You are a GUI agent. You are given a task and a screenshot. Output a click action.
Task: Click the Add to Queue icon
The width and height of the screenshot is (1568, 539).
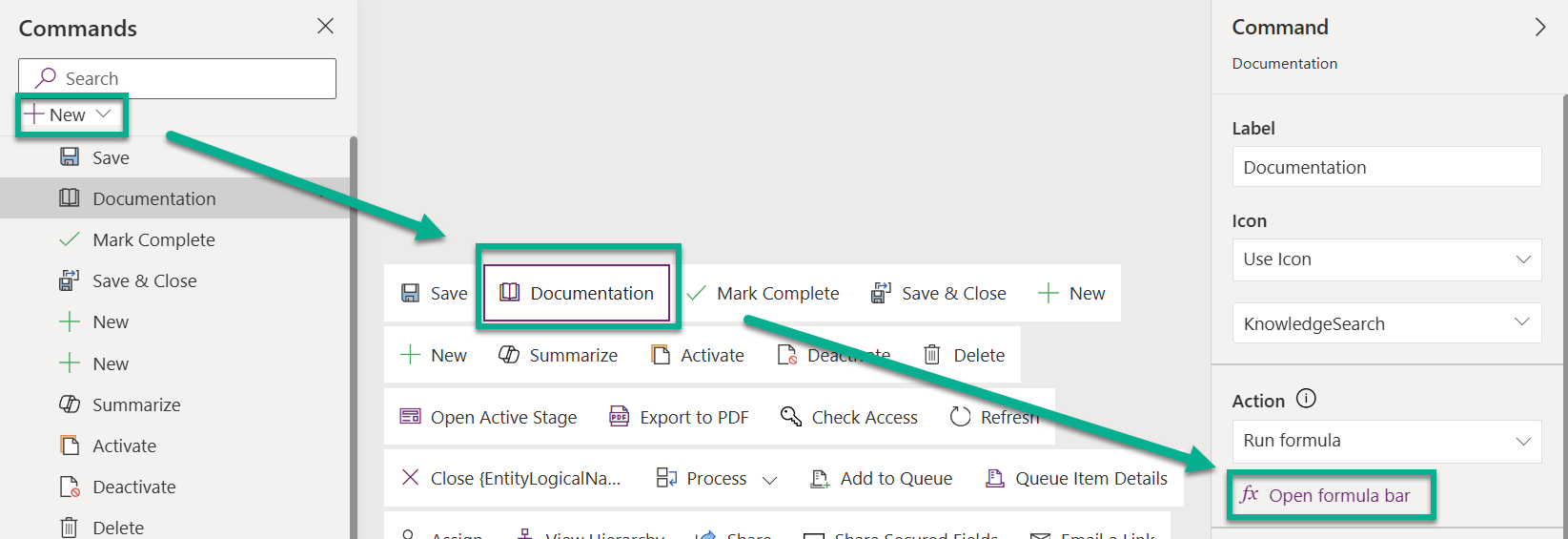tap(820, 479)
